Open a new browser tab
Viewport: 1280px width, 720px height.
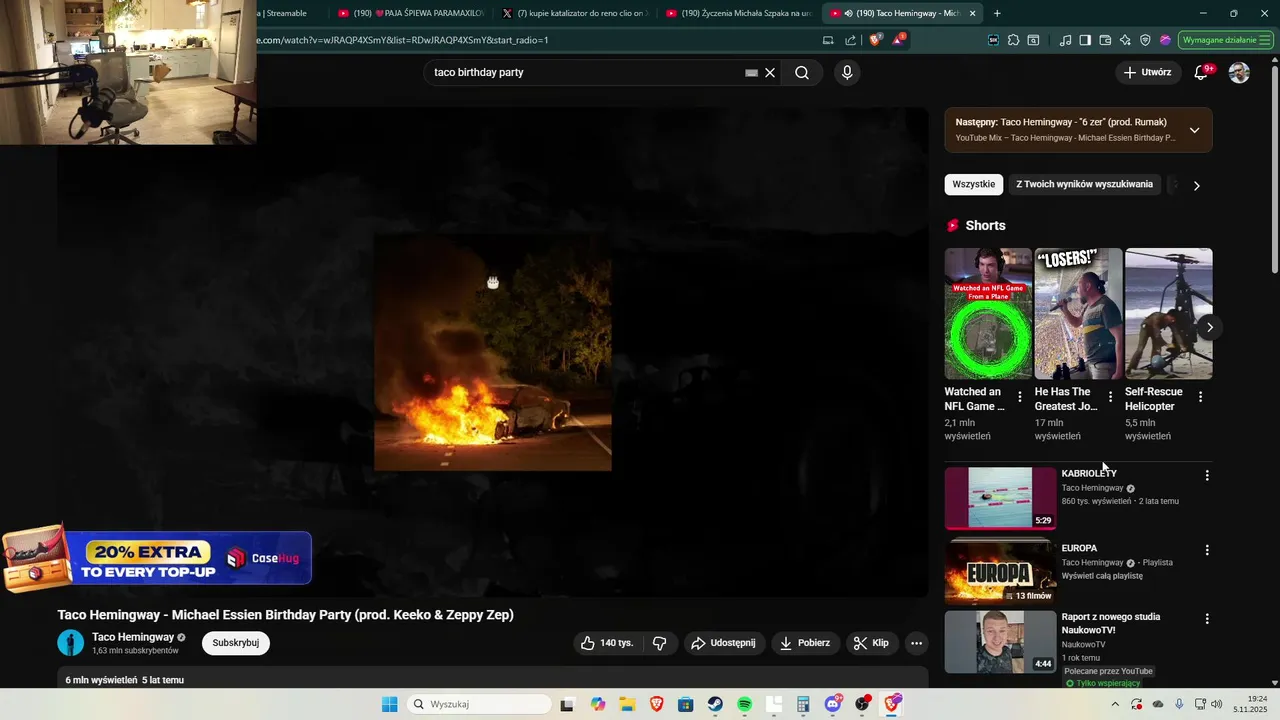click(997, 13)
